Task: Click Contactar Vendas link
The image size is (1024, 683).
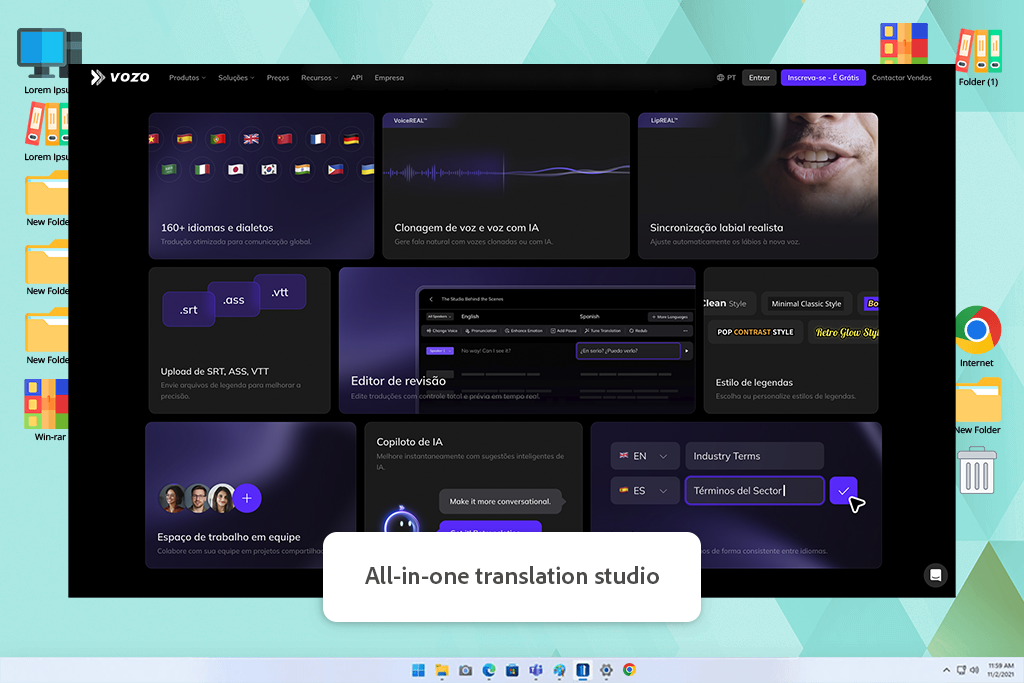Action: tap(901, 78)
